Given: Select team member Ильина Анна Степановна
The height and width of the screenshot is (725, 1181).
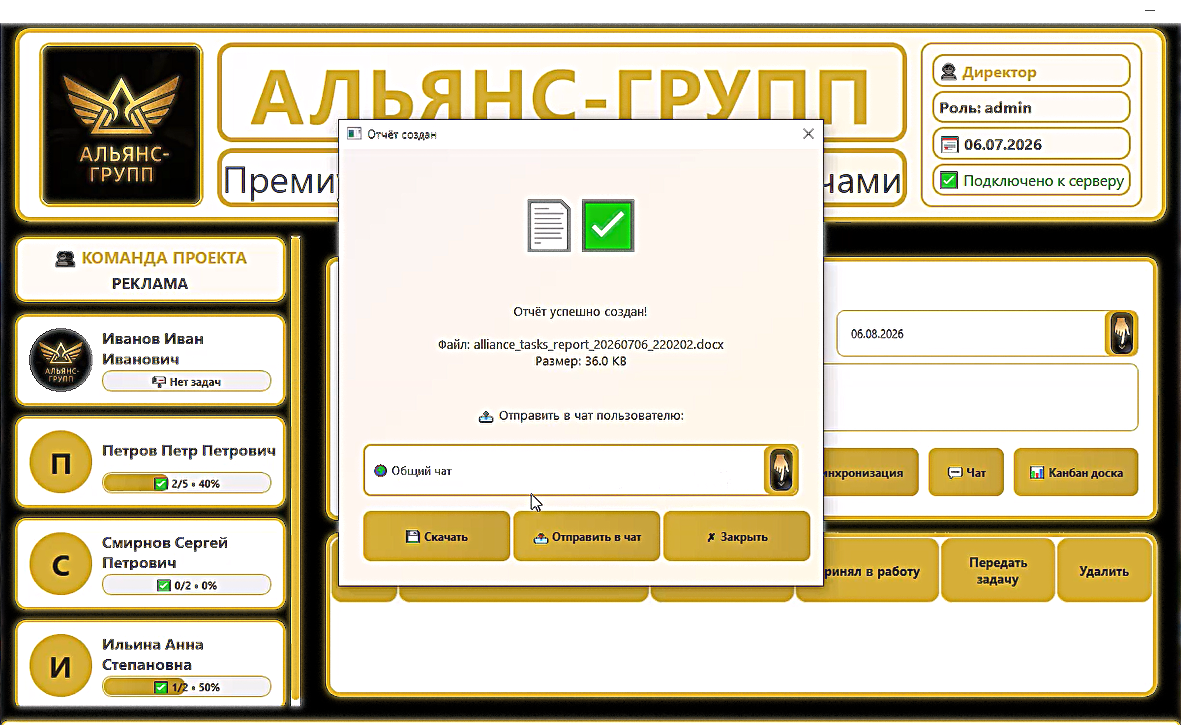Looking at the screenshot, I should tap(151, 664).
